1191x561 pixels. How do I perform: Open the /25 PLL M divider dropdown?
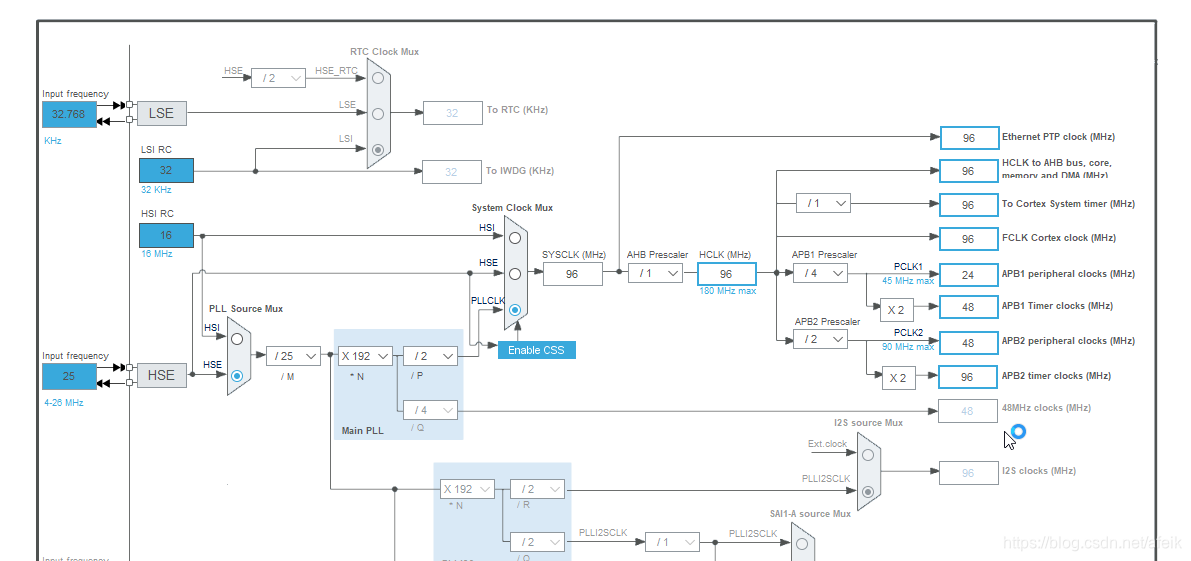(293, 355)
